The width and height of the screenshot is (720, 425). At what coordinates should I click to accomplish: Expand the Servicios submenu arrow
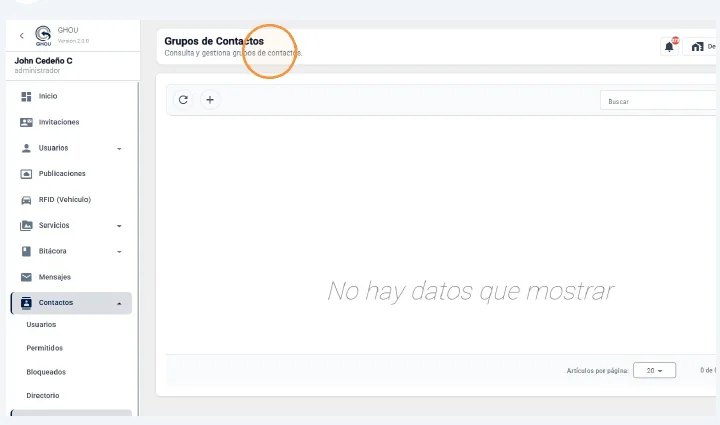coord(119,226)
